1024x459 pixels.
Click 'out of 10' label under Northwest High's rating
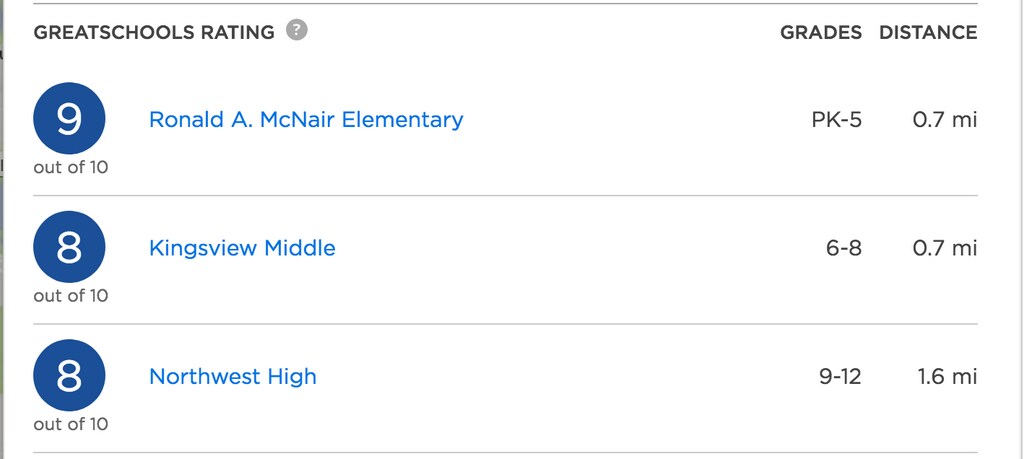(x=71, y=424)
